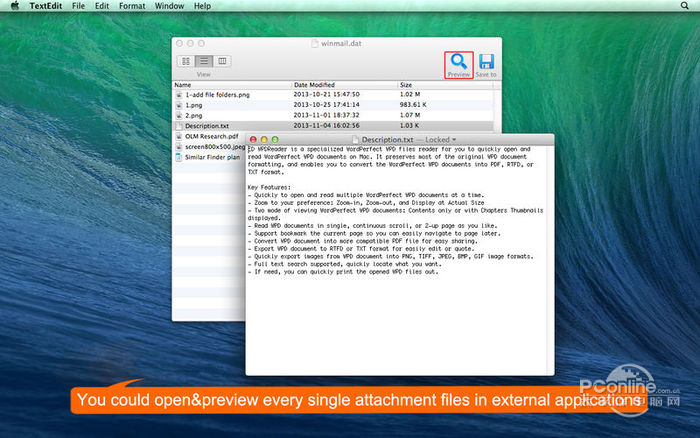Viewport: 700px width, 438px height.
Task: Click the OLM Research.pdf file icon
Action: [179, 136]
